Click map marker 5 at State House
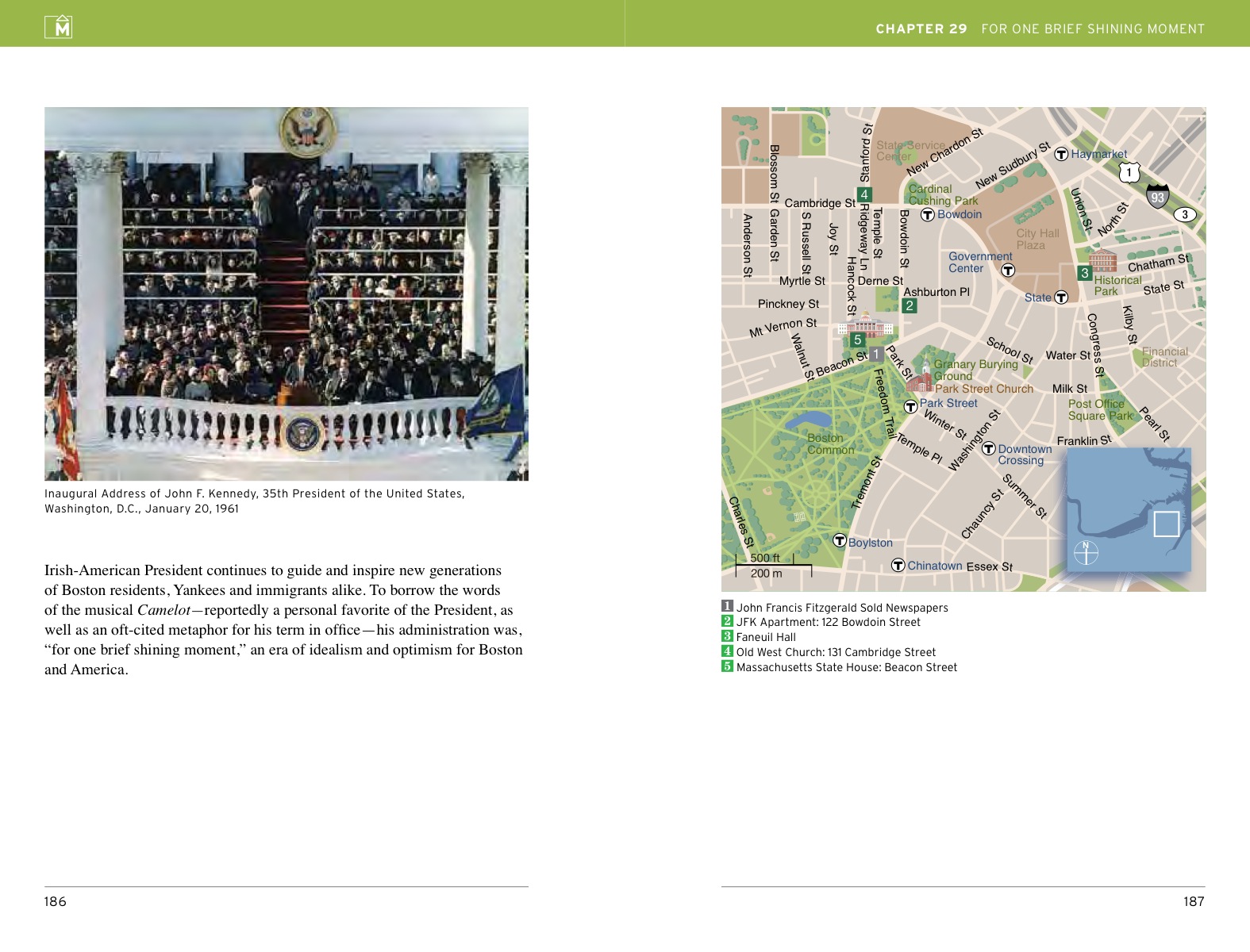1250x952 pixels. 857,340
